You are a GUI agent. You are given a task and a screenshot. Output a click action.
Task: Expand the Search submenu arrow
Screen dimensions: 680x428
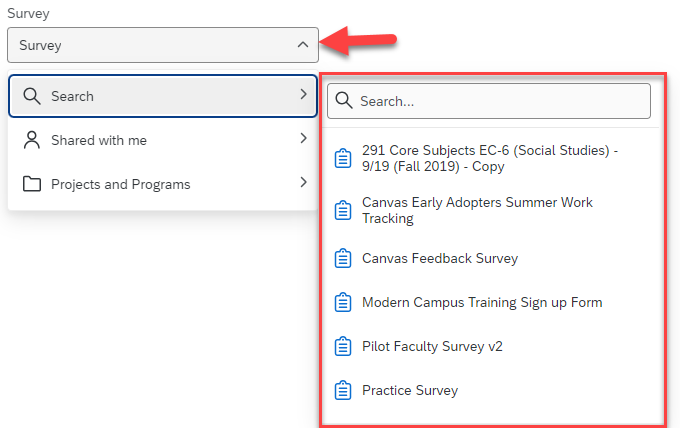[x=302, y=95]
